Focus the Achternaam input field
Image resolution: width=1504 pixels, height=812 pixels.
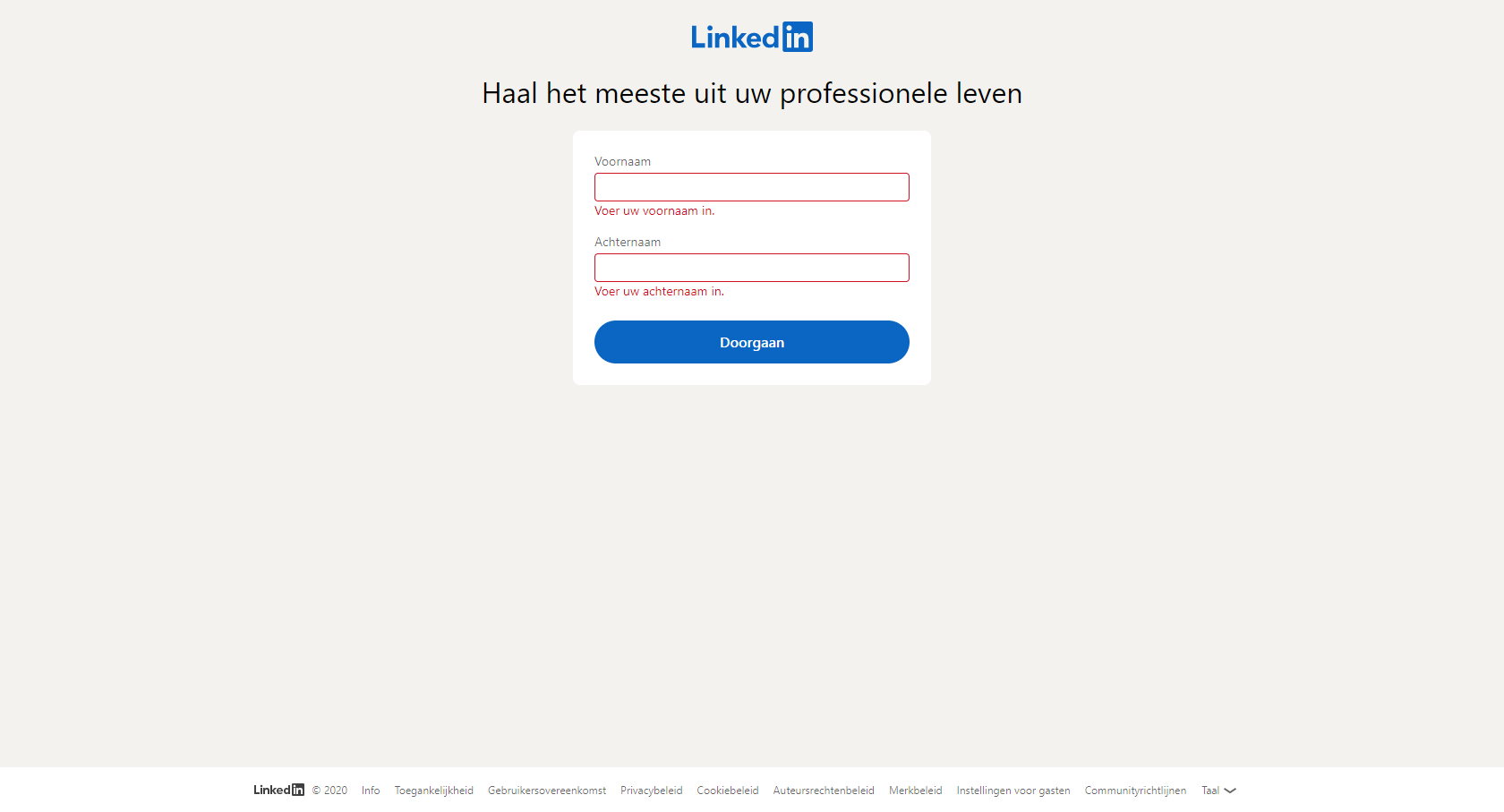tap(752, 268)
